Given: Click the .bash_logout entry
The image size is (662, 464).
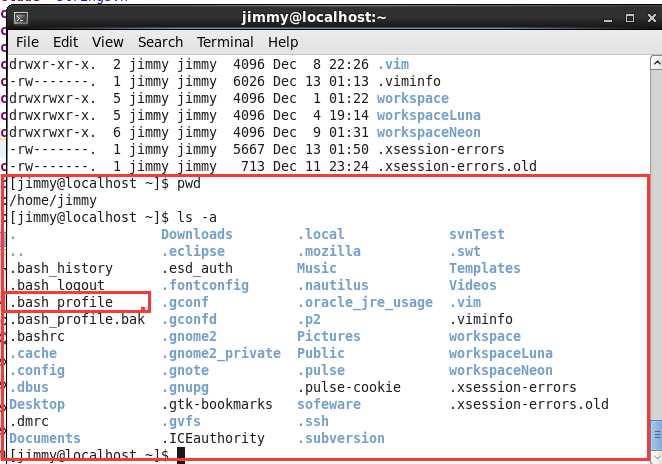Looking at the screenshot, I should point(57,285).
